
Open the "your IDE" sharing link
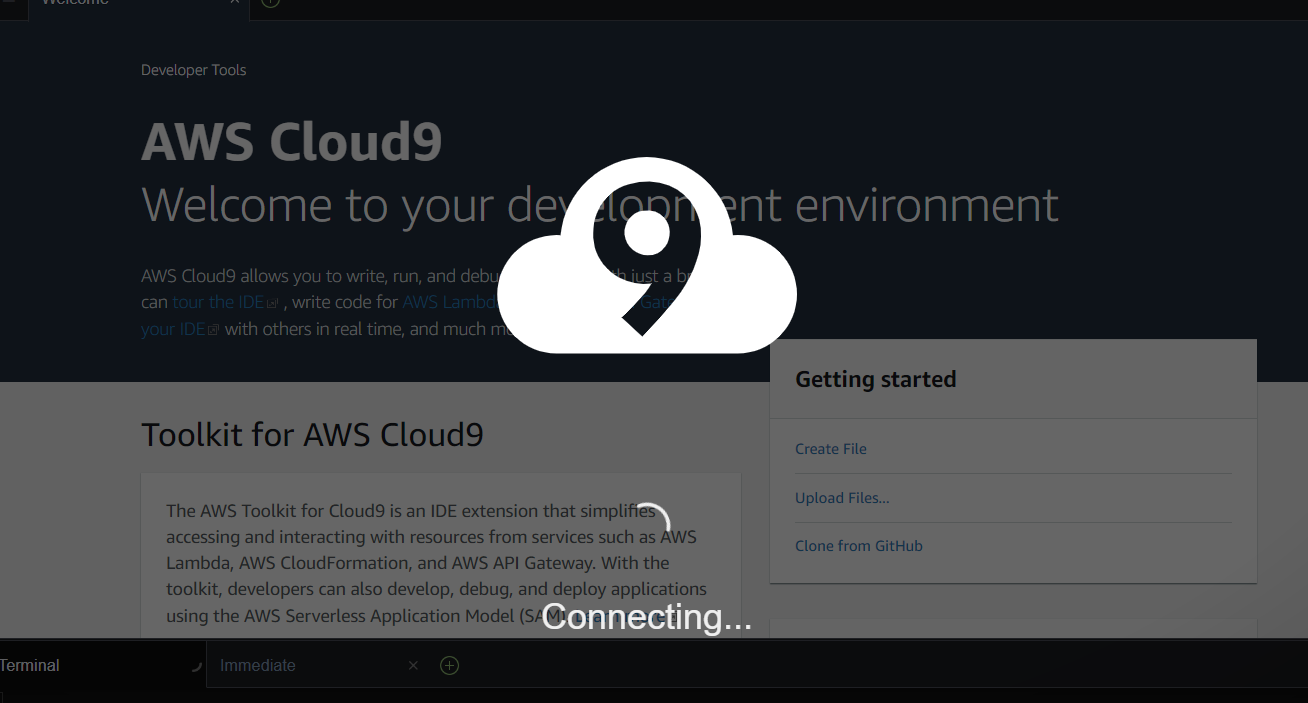[x=173, y=329]
